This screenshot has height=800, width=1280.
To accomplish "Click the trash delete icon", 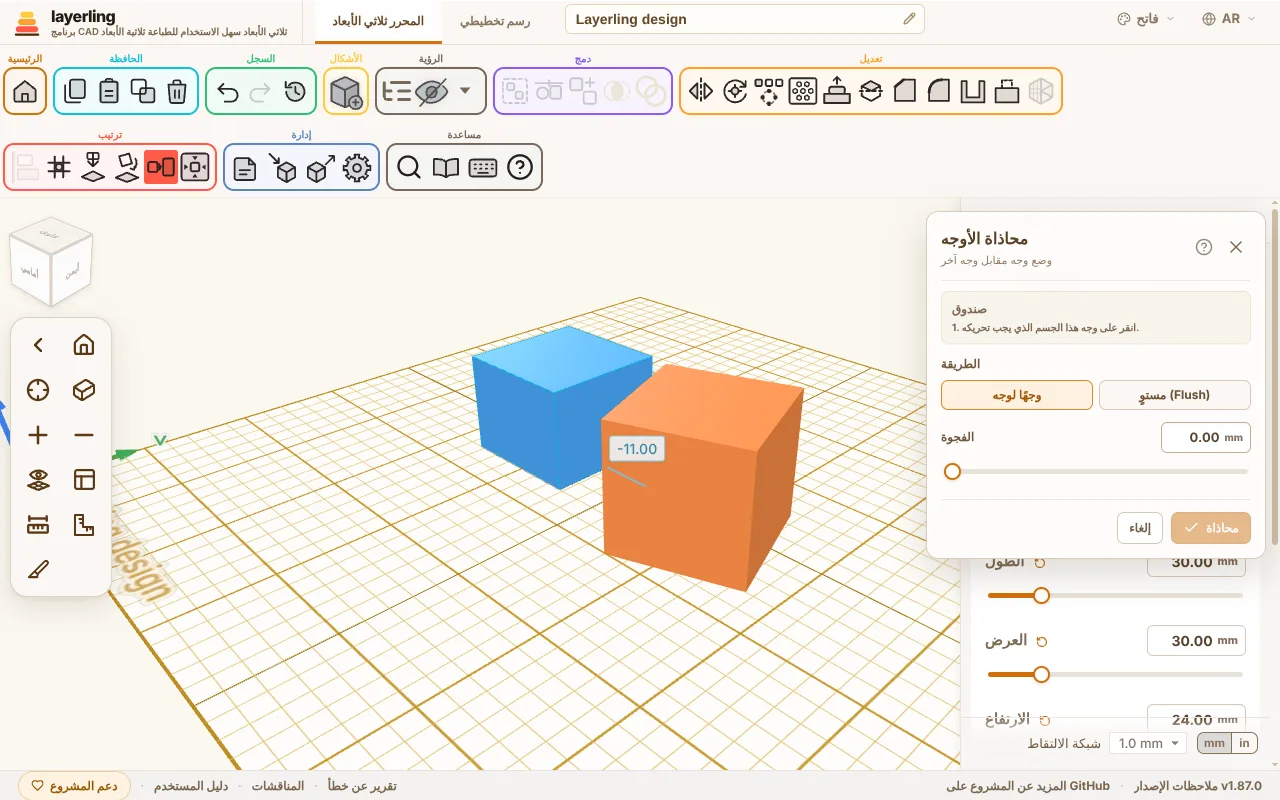I will click(x=177, y=92).
